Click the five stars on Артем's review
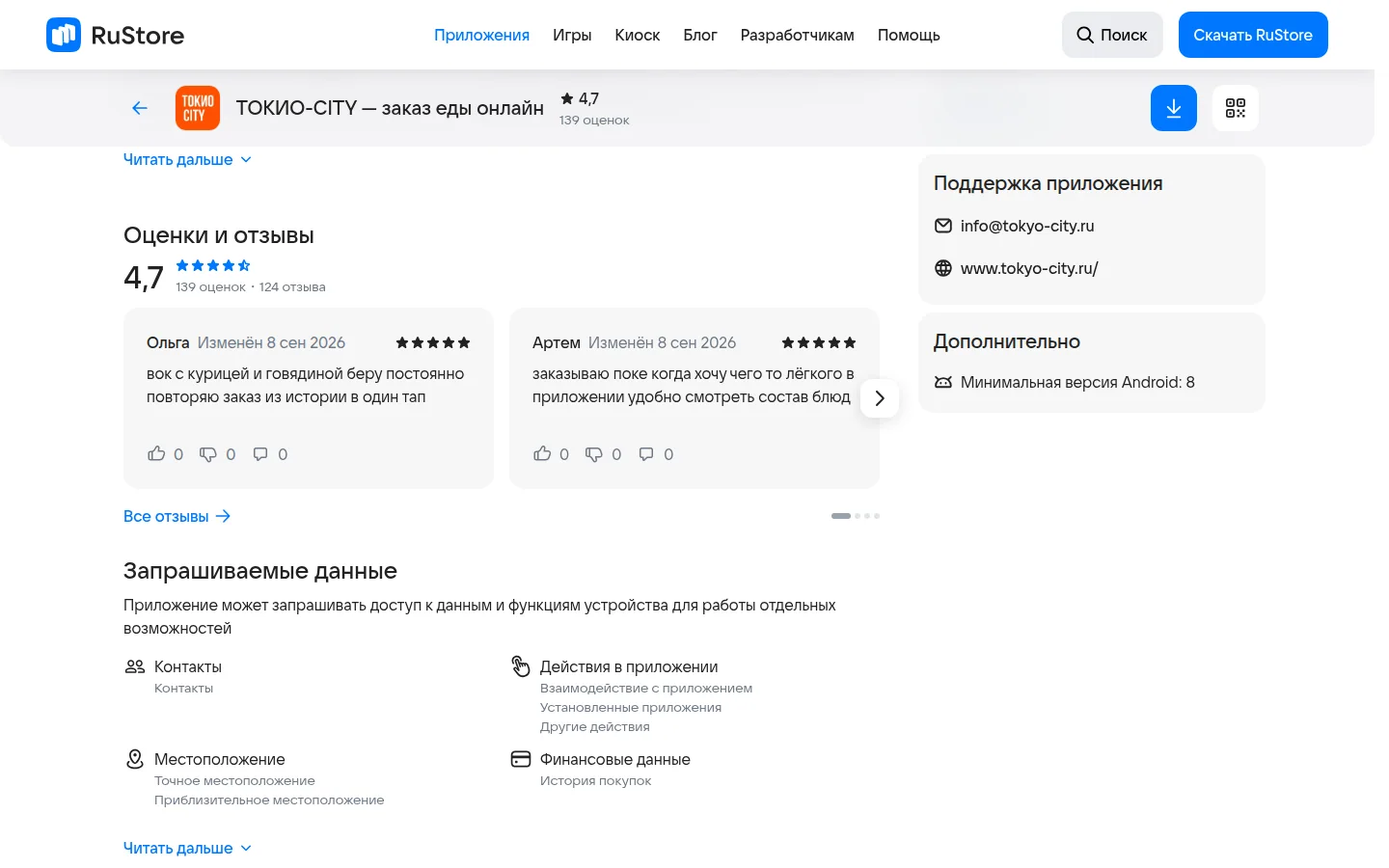 tap(819, 342)
